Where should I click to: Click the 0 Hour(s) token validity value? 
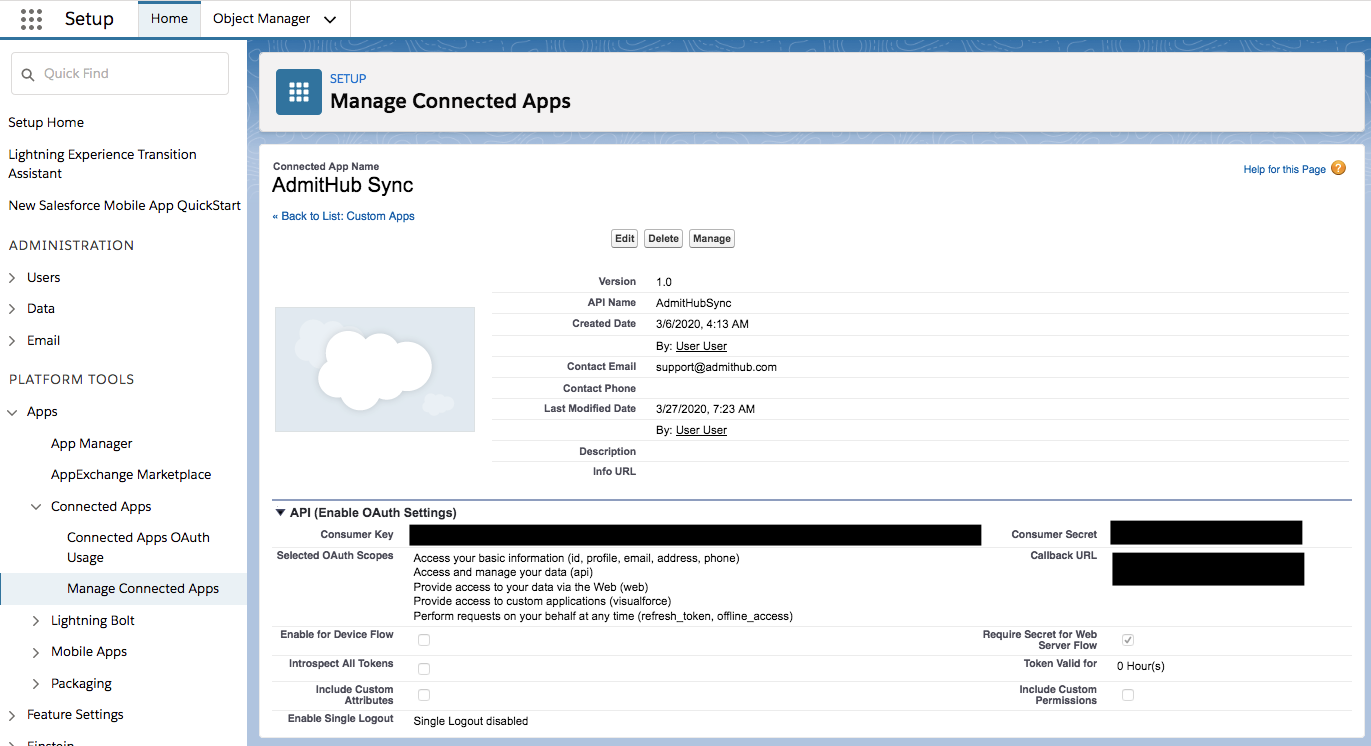(1141, 666)
